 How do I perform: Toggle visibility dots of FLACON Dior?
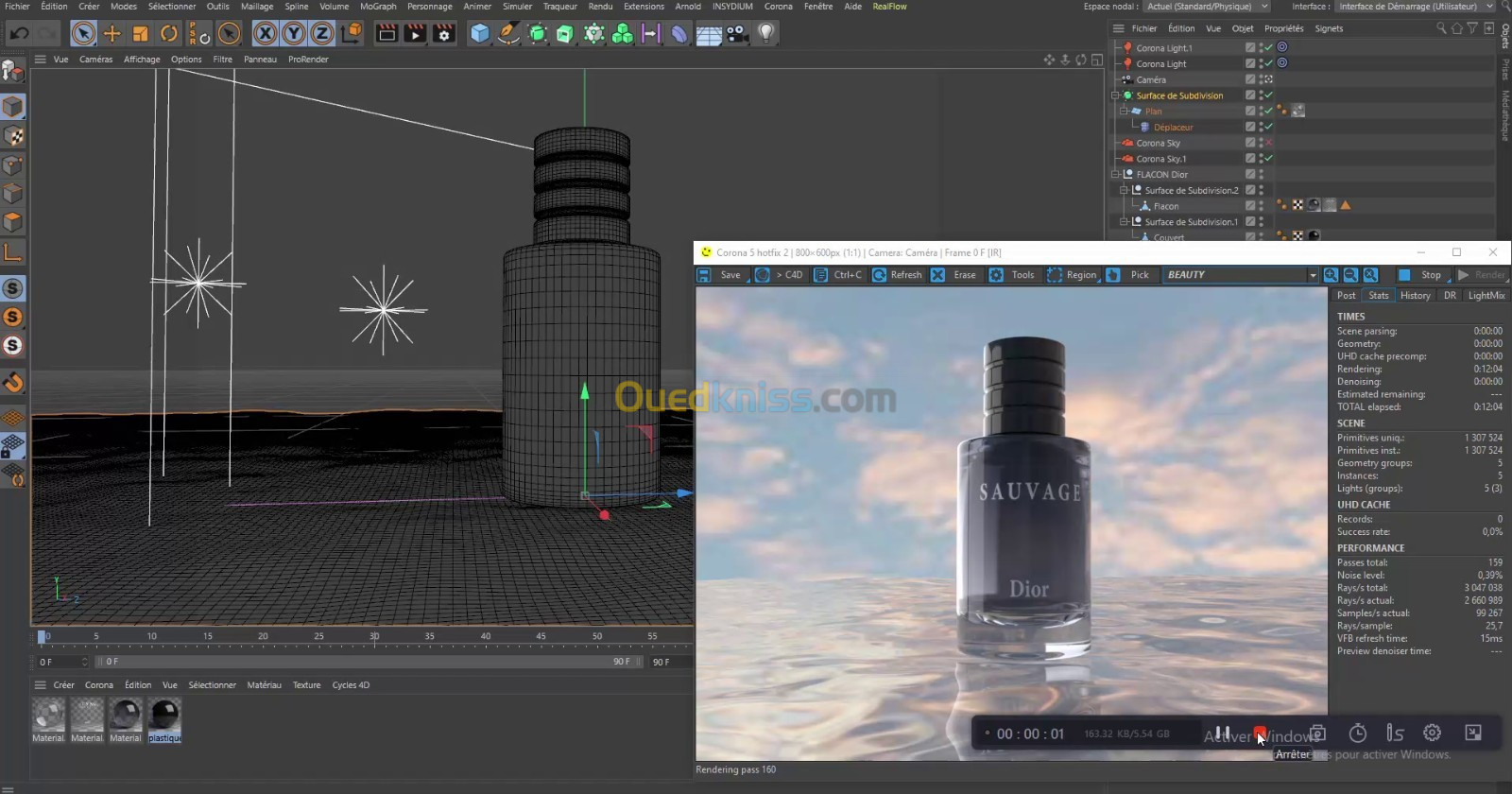1262,175
